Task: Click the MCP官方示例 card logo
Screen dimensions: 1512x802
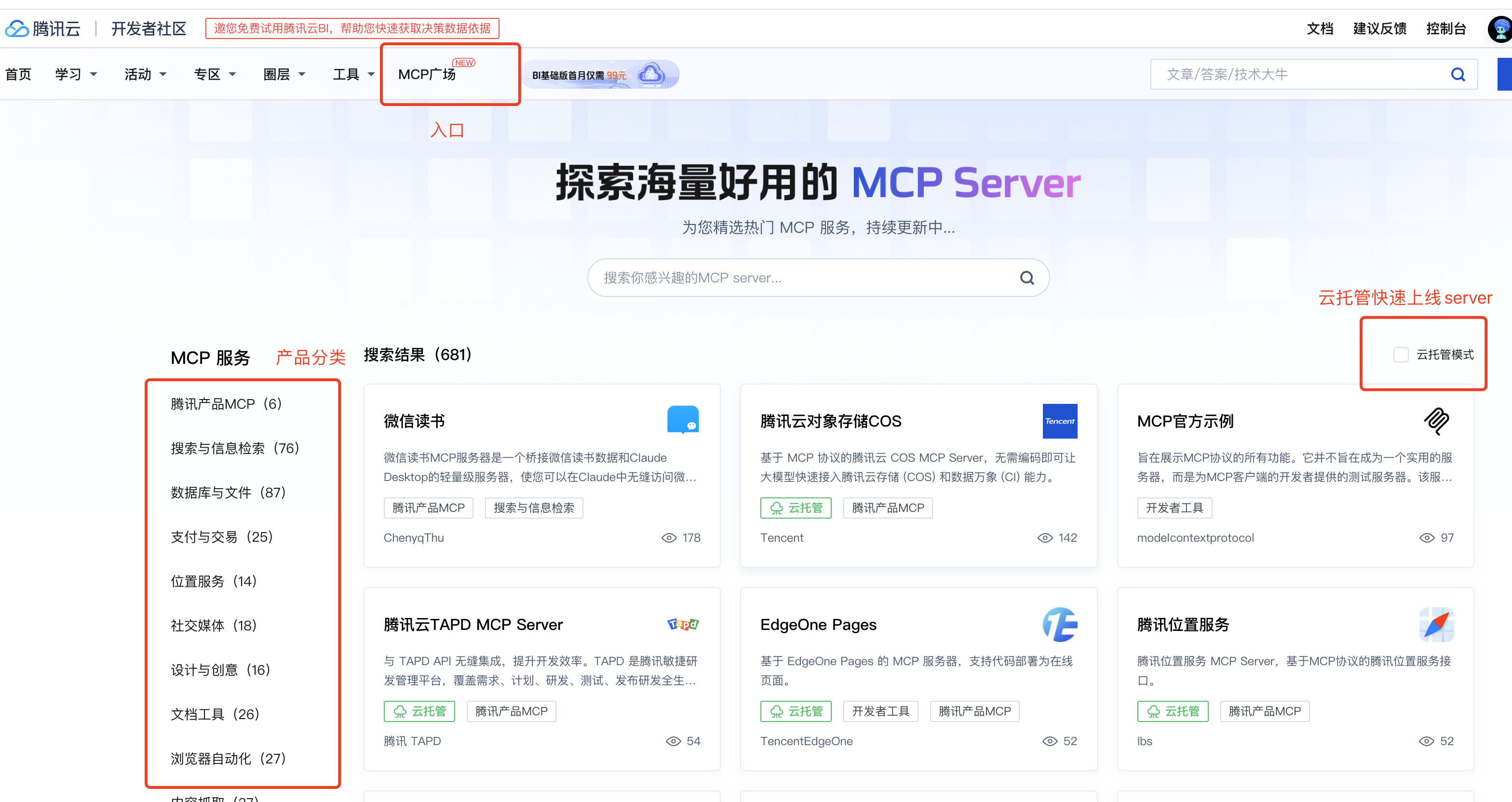Action: click(1436, 421)
